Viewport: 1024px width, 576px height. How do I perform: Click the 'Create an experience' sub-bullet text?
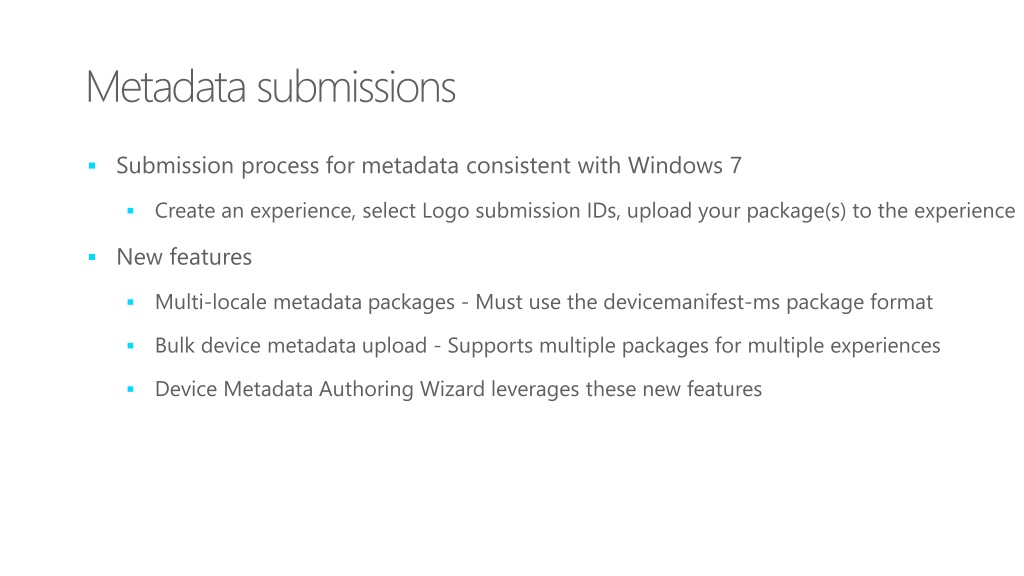coord(584,211)
